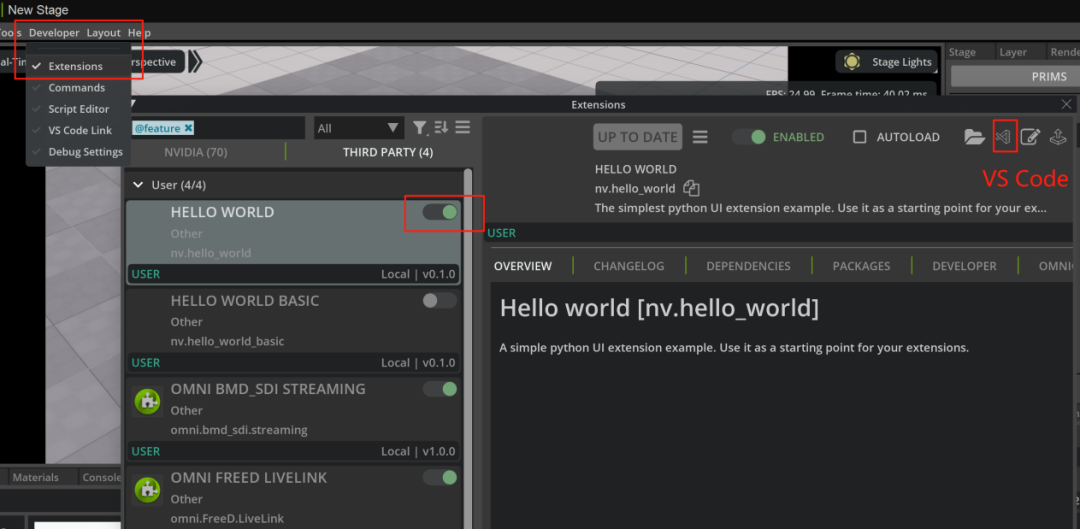Viewport: 1080px width, 529px height.
Task: Open the PACKAGES tab
Action: point(861,266)
